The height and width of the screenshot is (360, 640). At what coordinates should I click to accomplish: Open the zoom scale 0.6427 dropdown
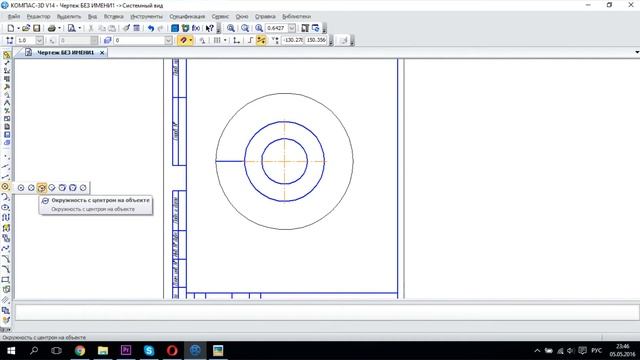292,28
